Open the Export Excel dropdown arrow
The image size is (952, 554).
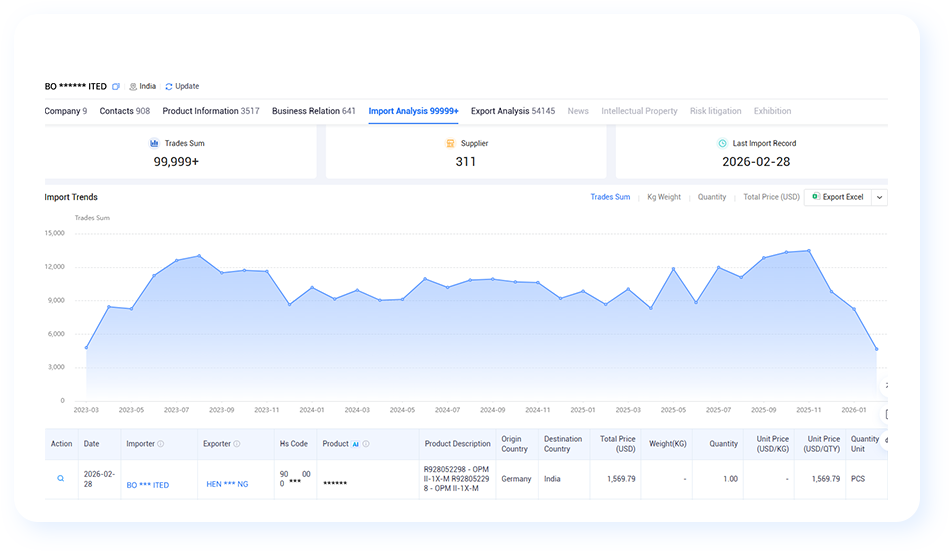[879, 197]
